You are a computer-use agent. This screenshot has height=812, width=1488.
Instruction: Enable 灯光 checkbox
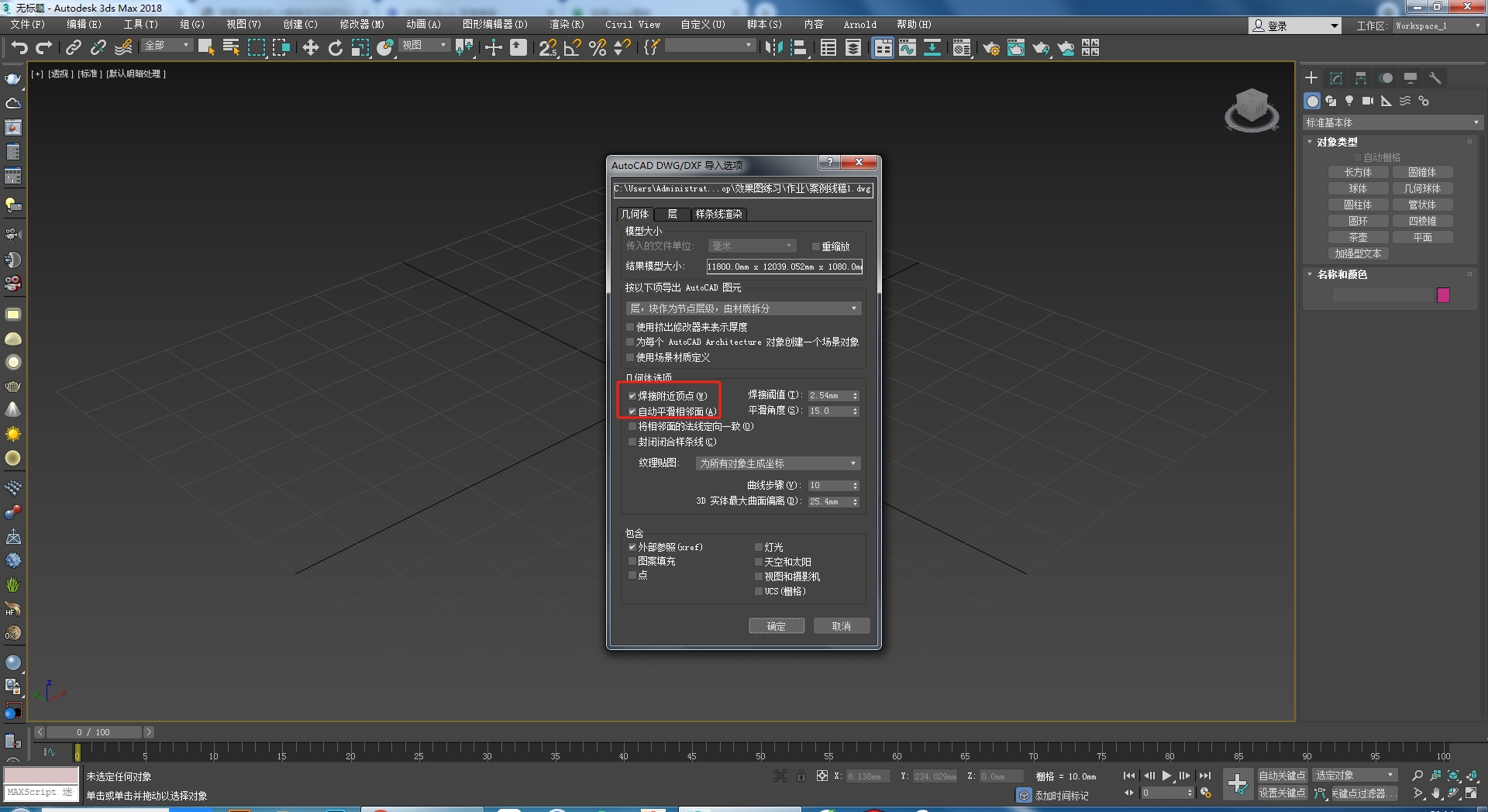click(x=759, y=547)
